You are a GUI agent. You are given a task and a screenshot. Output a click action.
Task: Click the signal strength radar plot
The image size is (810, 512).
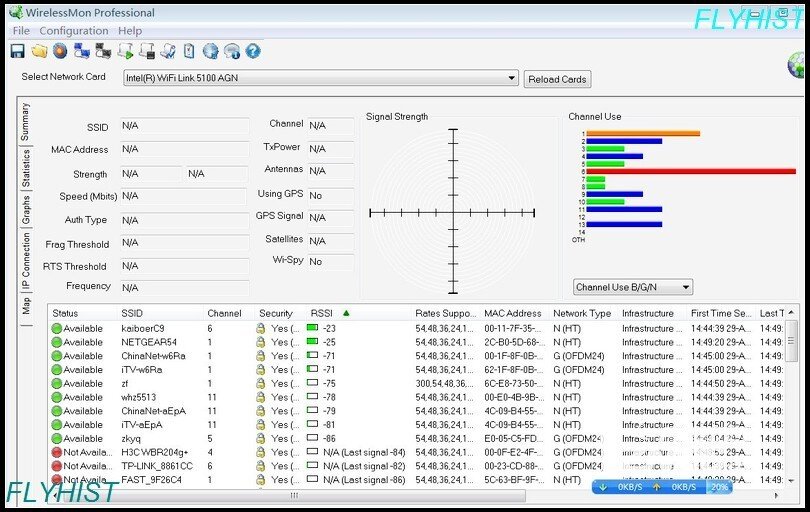click(x=453, y=212)
